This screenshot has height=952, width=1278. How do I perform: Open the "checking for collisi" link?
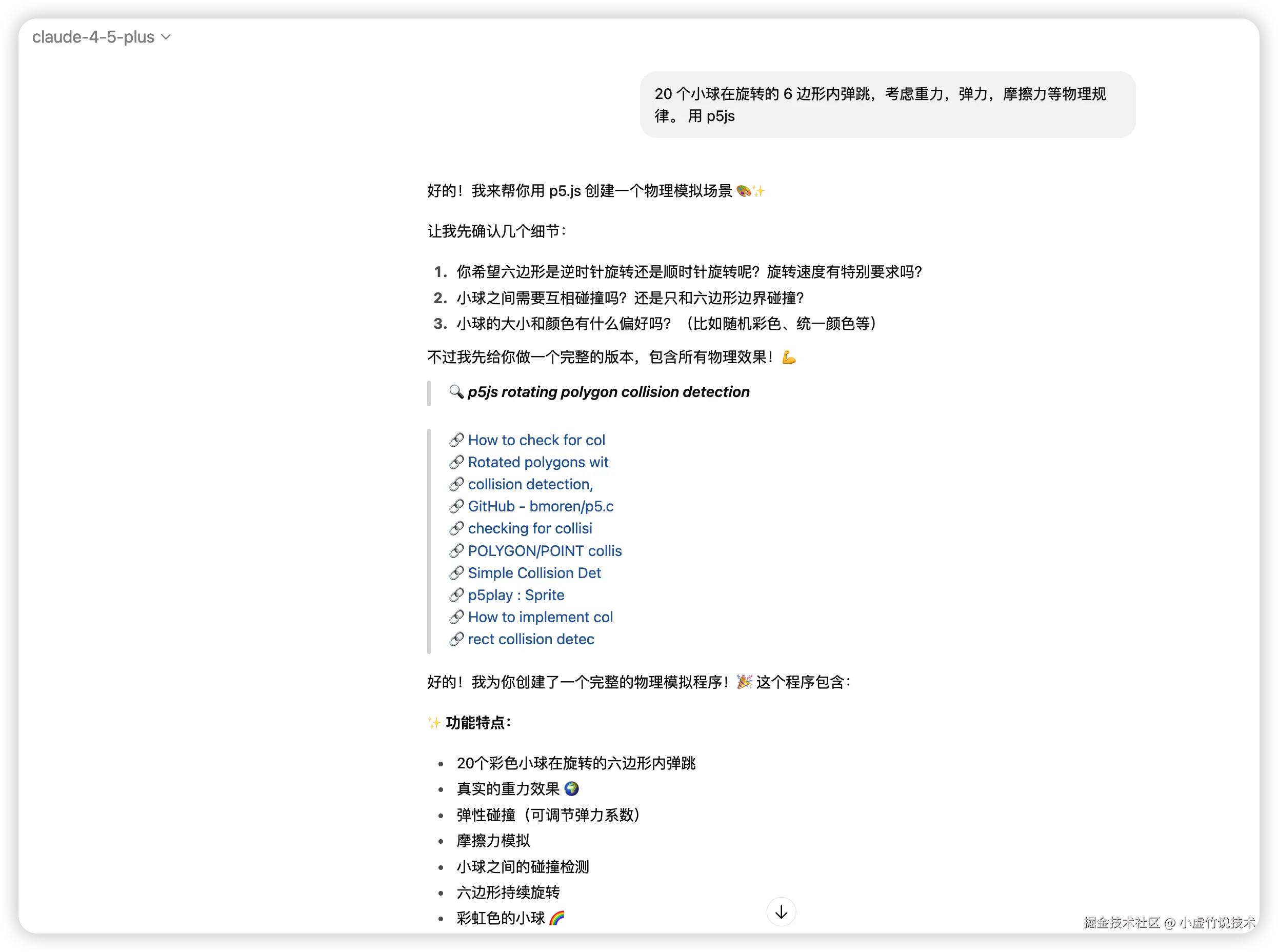tap(530, 528)
